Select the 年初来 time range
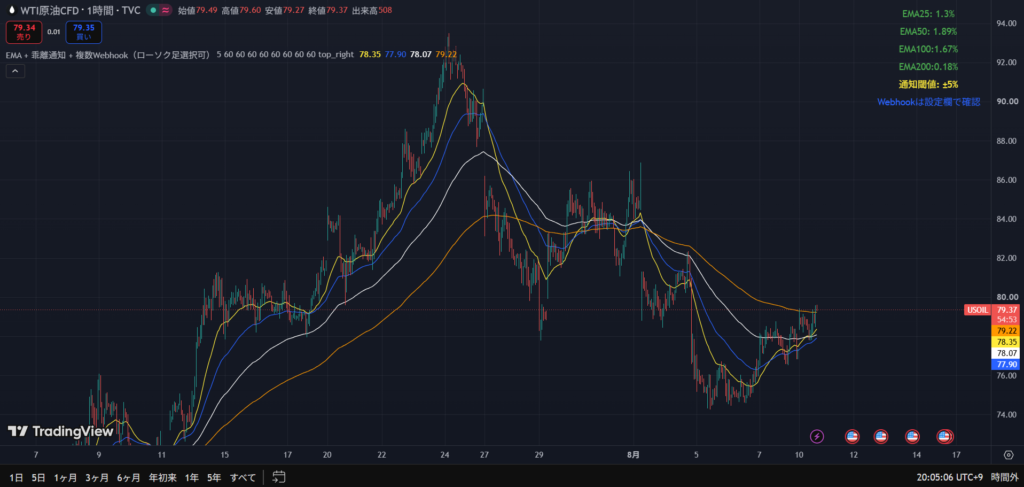Viewport: 1024px width, 487px height. click(162, 477)
